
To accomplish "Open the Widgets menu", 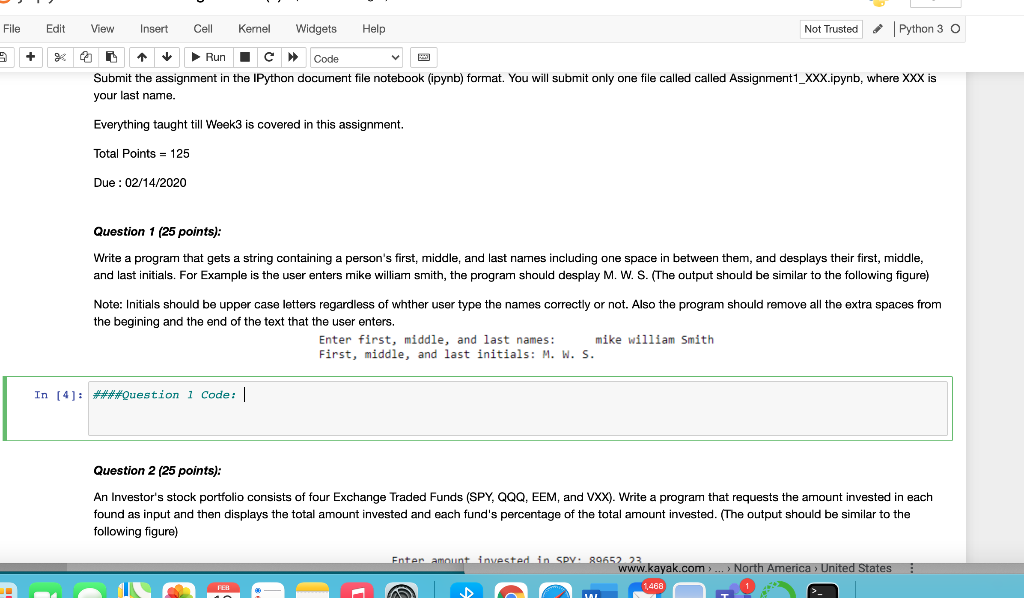I will pos(316,29).
